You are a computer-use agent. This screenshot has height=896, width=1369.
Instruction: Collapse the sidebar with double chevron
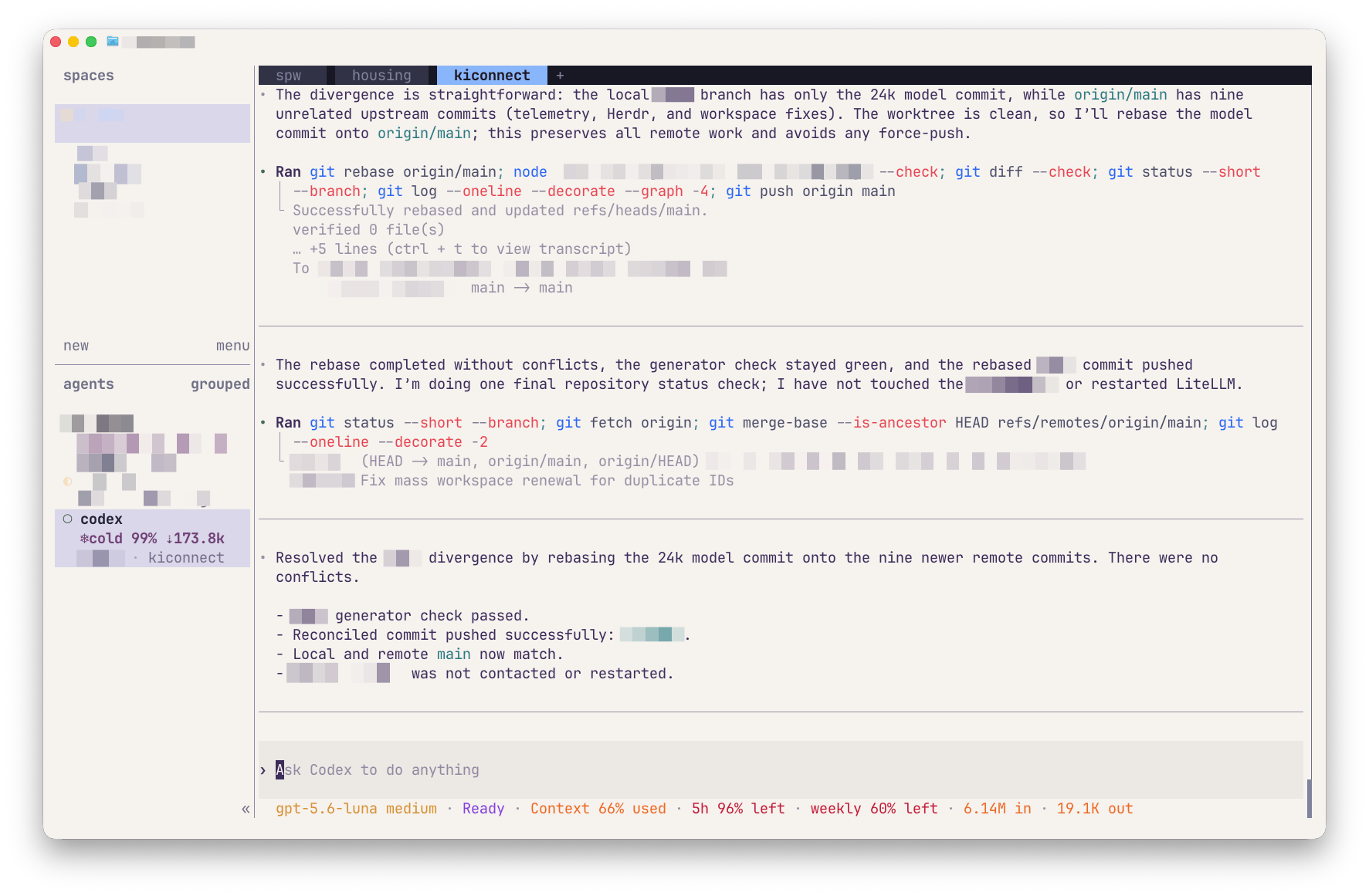246,809
